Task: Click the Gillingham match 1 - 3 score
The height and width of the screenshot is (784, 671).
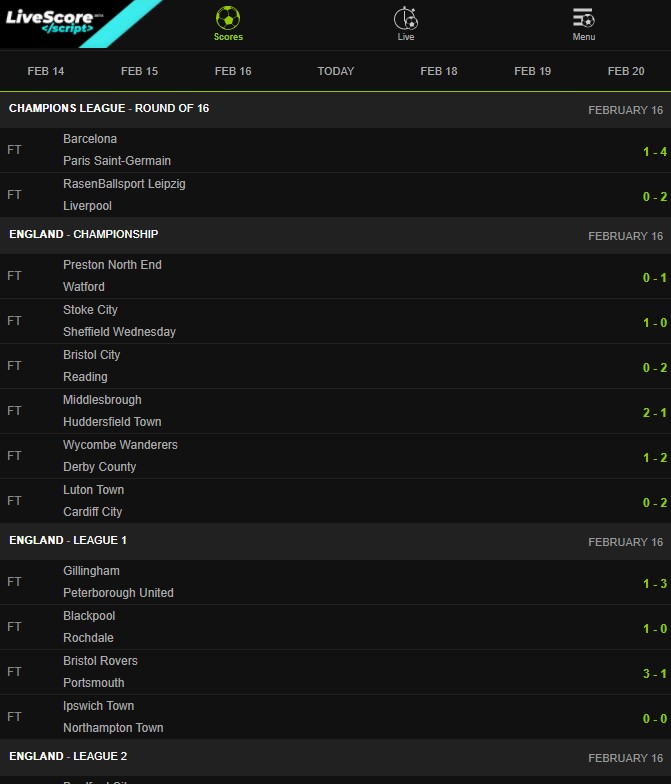Action: (x=654, y=584)
